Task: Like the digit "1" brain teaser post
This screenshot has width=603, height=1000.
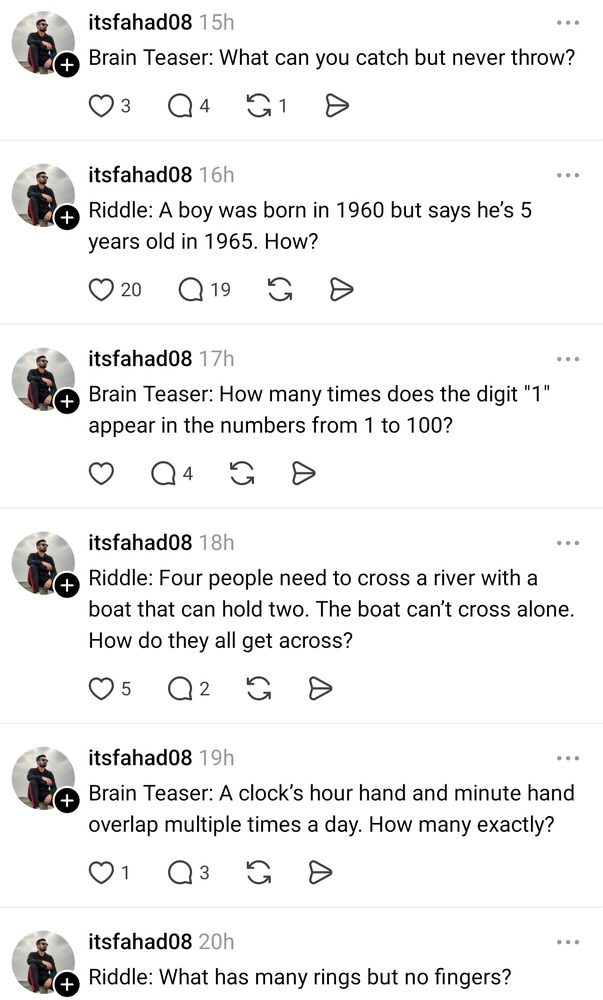Action: click(101, 474)
